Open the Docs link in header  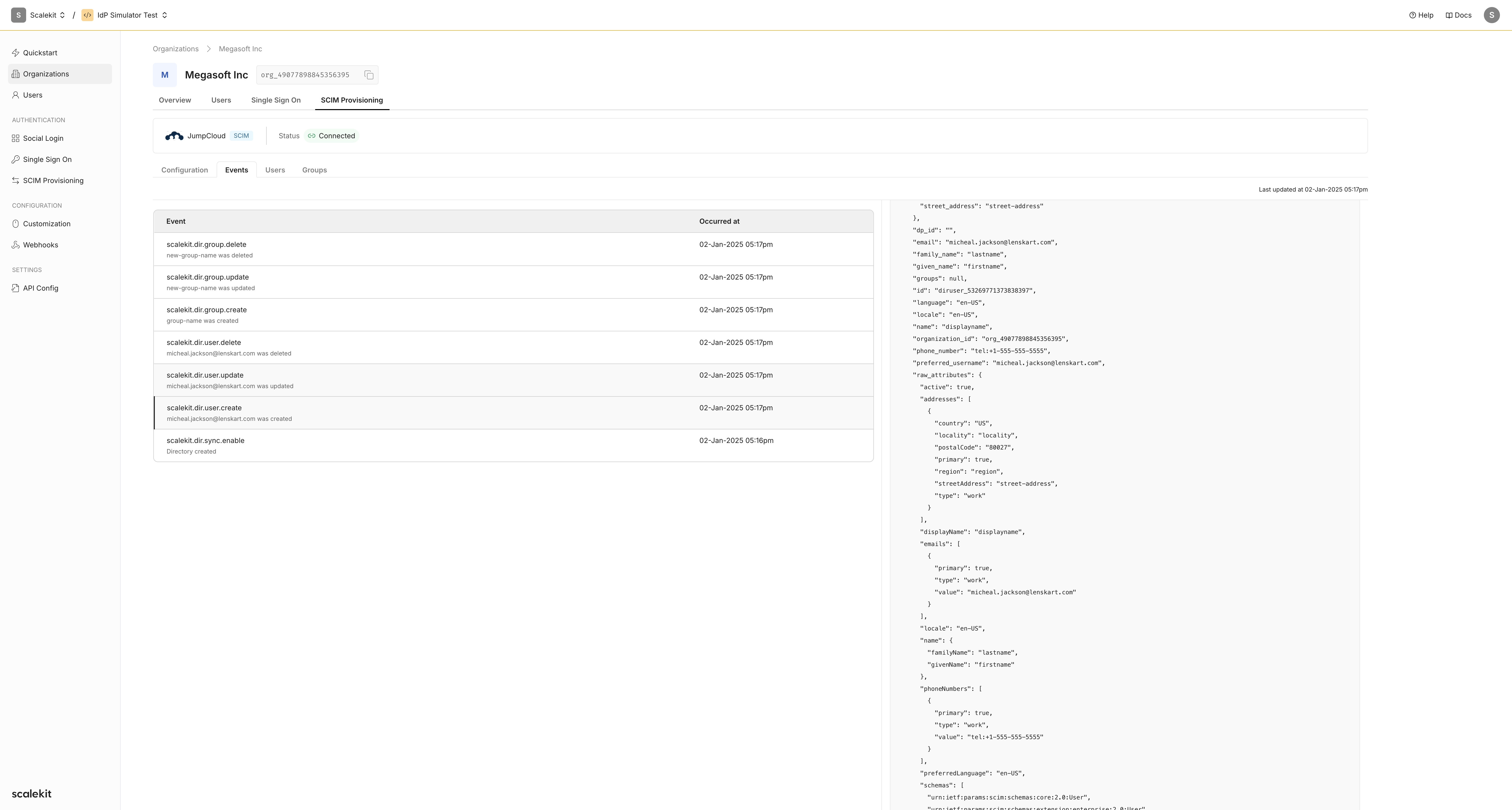(x=1458, y=15)
